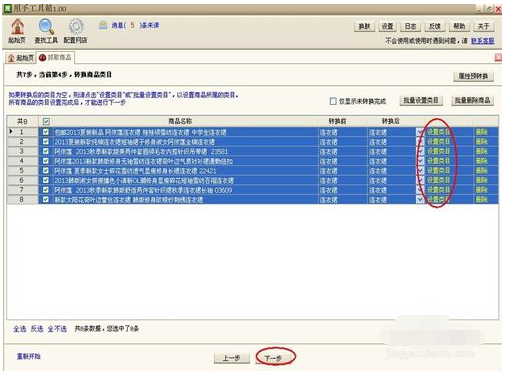Select product name ending 03609
Image resolution: width=517 pixels, height=375 pixels.
pos(143,190)
